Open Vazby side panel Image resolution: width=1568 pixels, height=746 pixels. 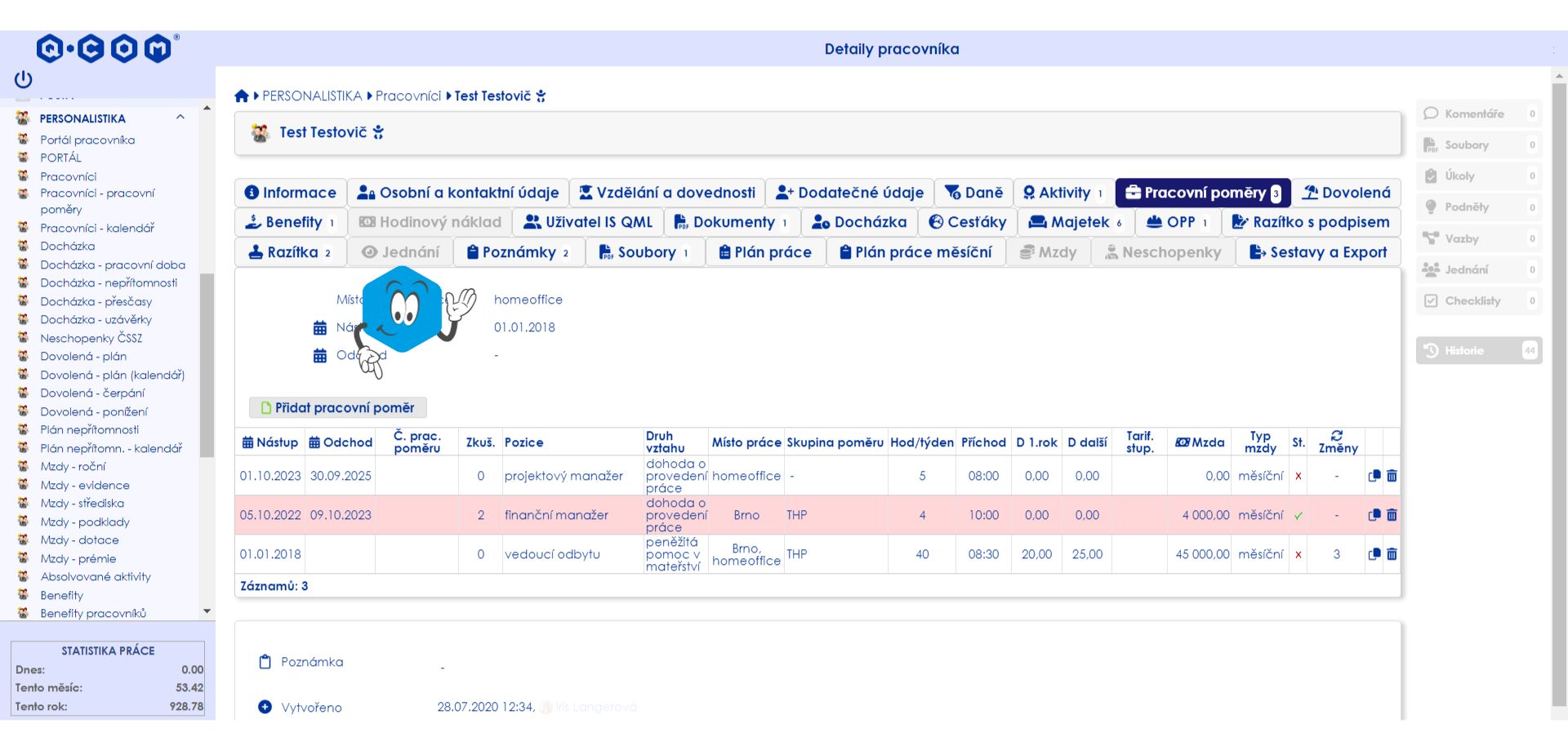click(1479, 238)
